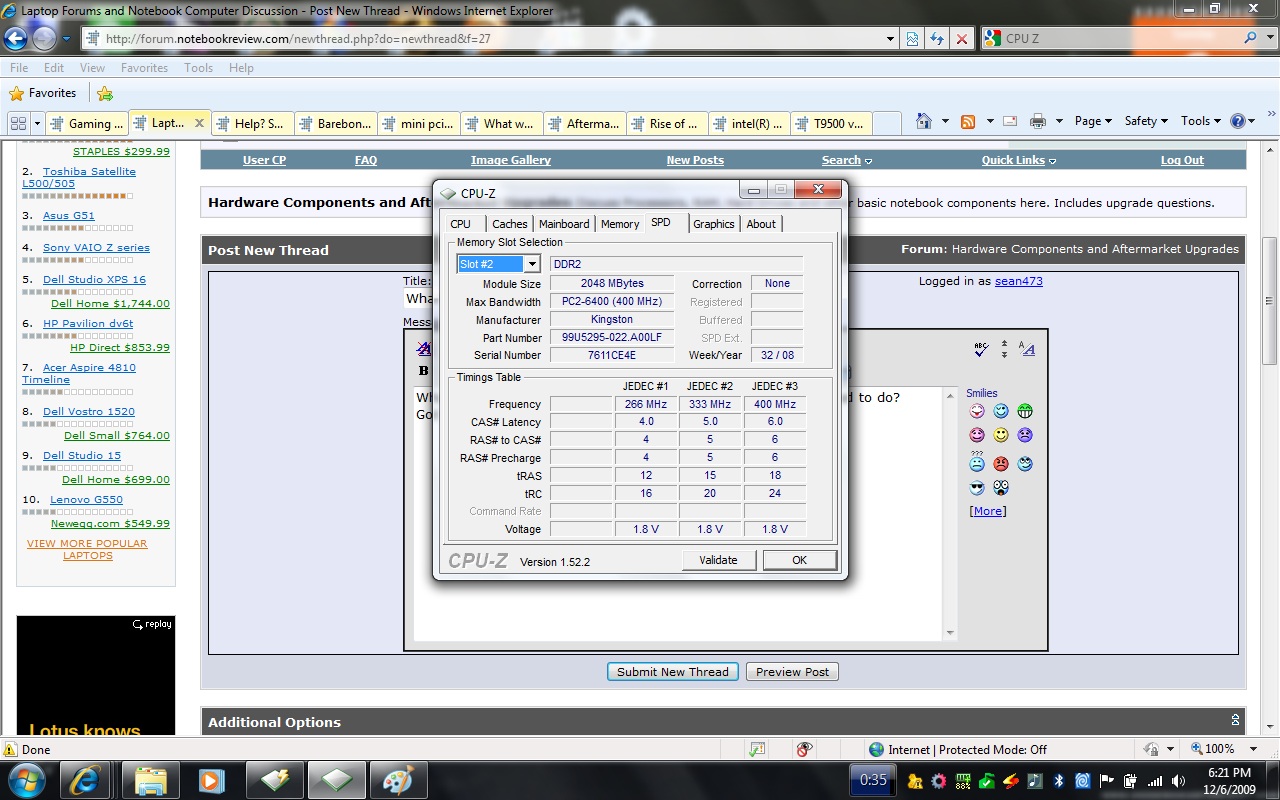Click the New Posts forum link
Viewport: 1280px width, 800px height.
pos(695,160)
